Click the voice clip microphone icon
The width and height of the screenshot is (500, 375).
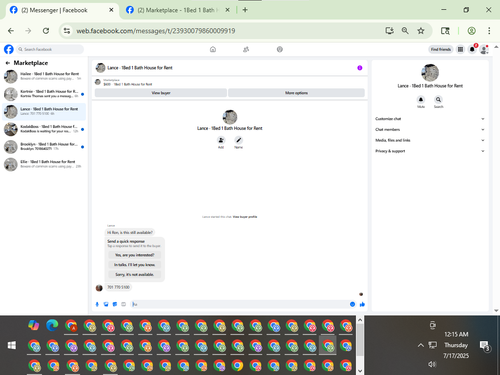click(97, 304)
